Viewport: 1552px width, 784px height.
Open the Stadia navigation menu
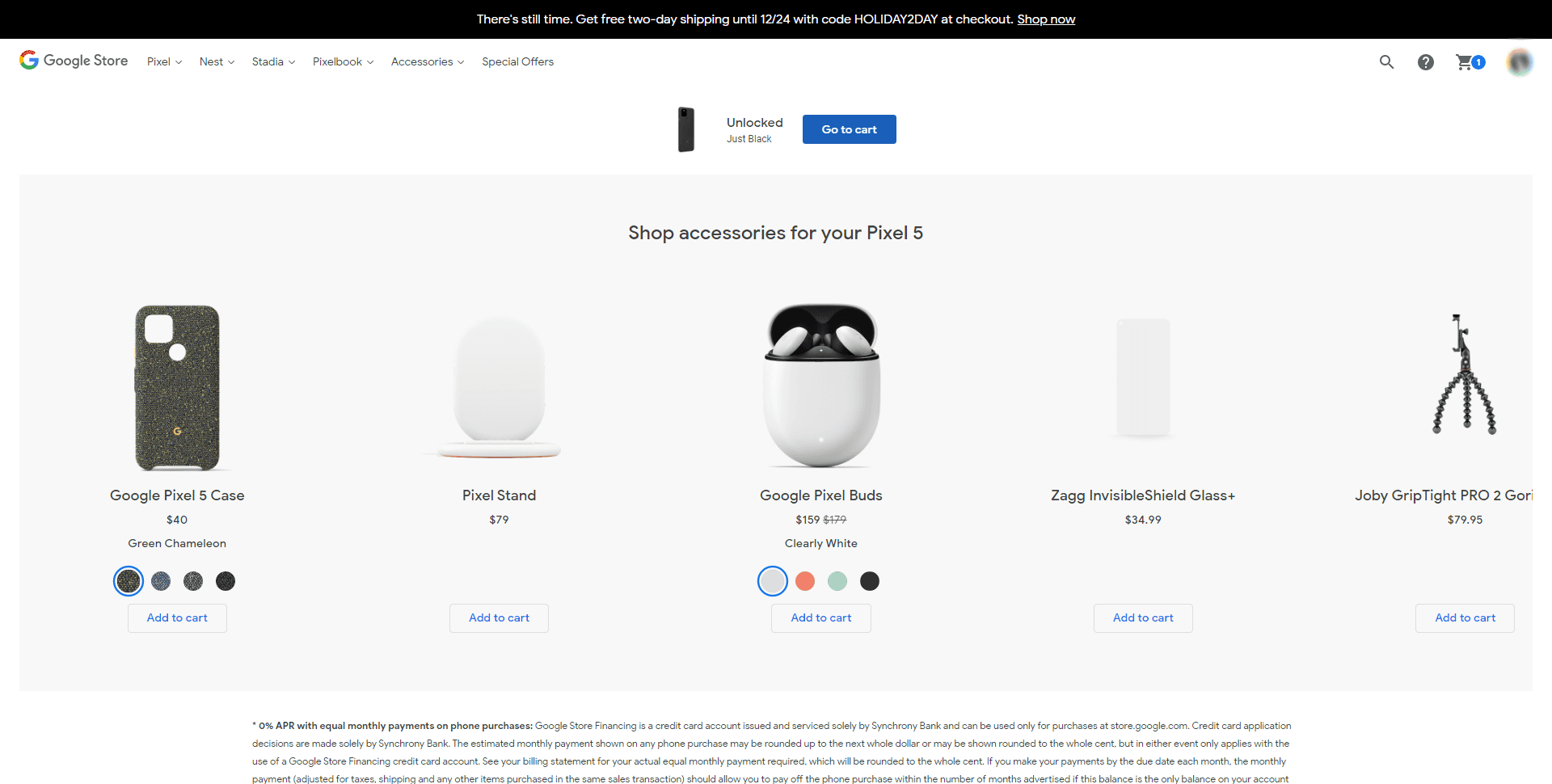pos(273,62)
